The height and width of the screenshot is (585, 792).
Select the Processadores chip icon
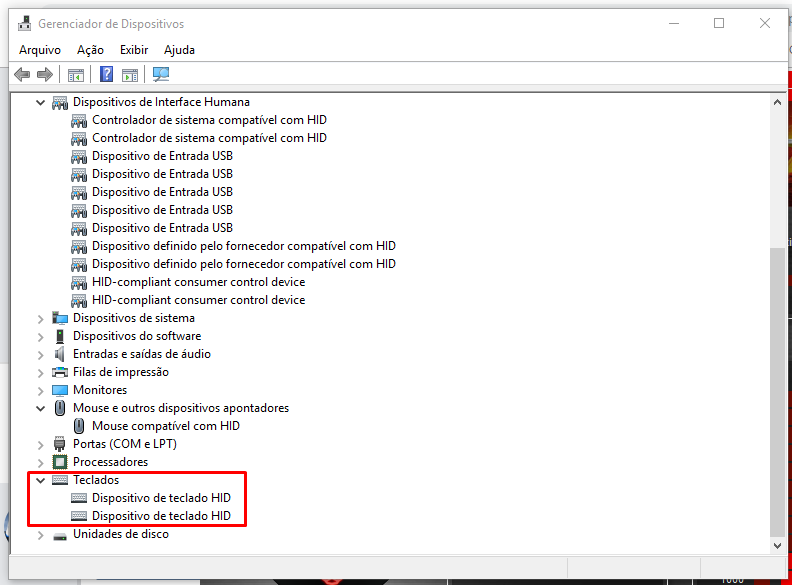(60, 462)
